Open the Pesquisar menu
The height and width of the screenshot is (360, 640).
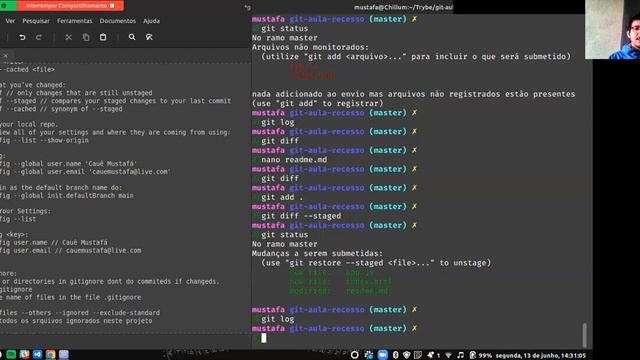(36, 21)
